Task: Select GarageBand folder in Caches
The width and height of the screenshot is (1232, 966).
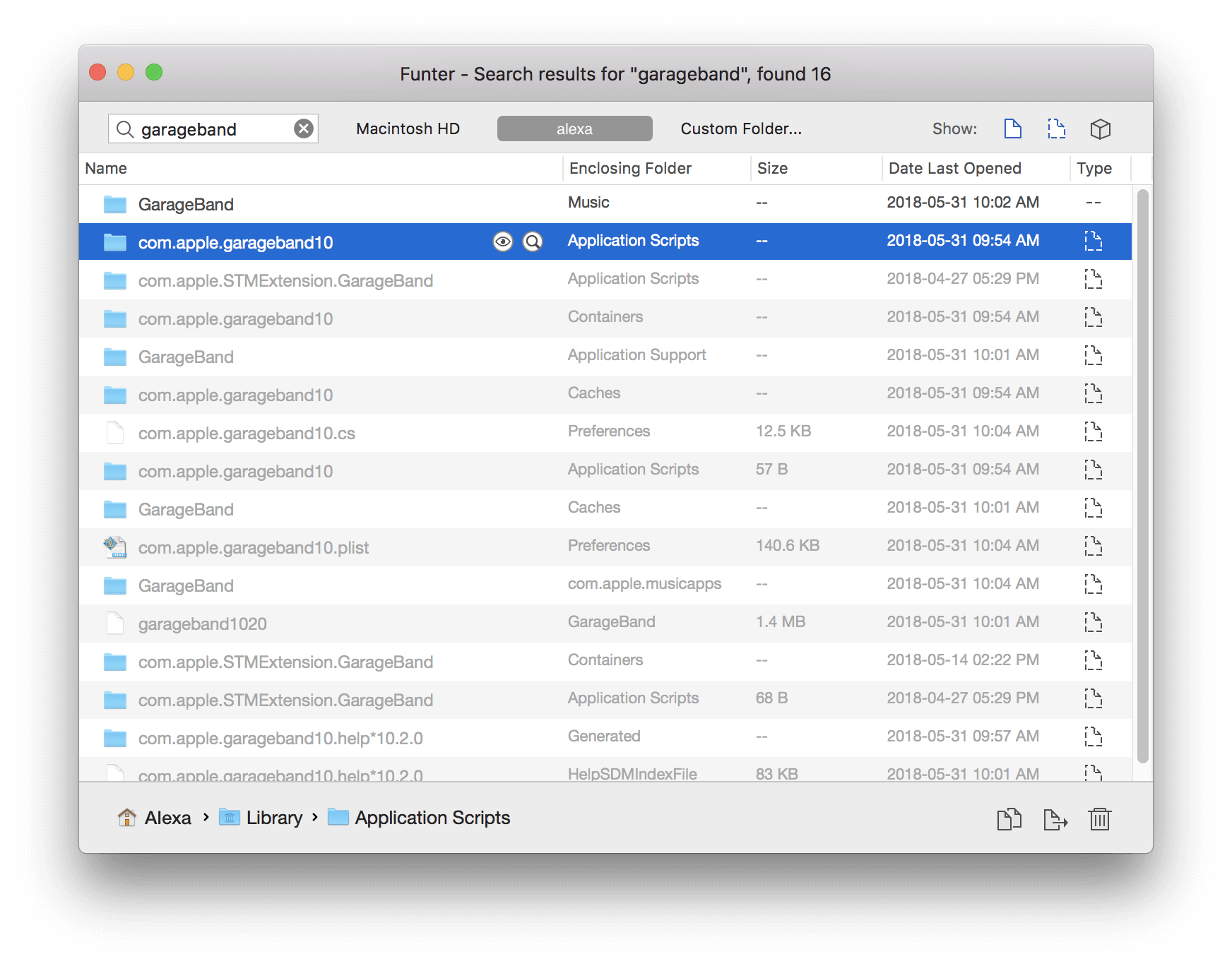Action: [605, 509]
